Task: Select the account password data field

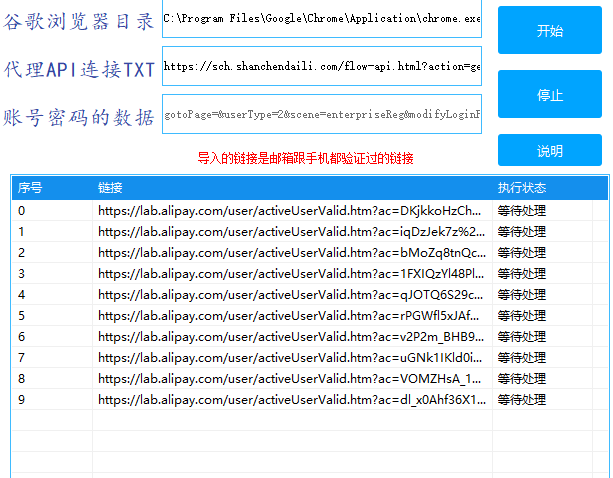Action: pyautogui.click(x=321, y=114)
